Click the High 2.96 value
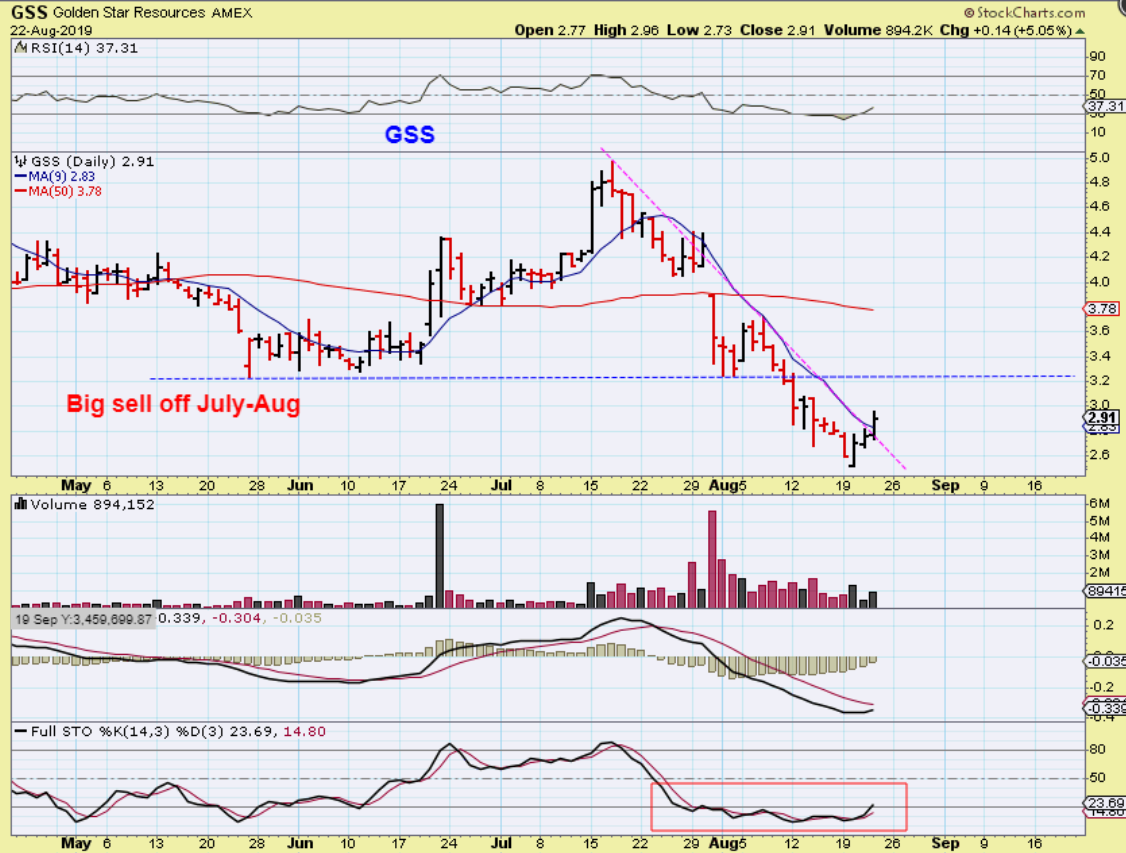 [626, 30]
